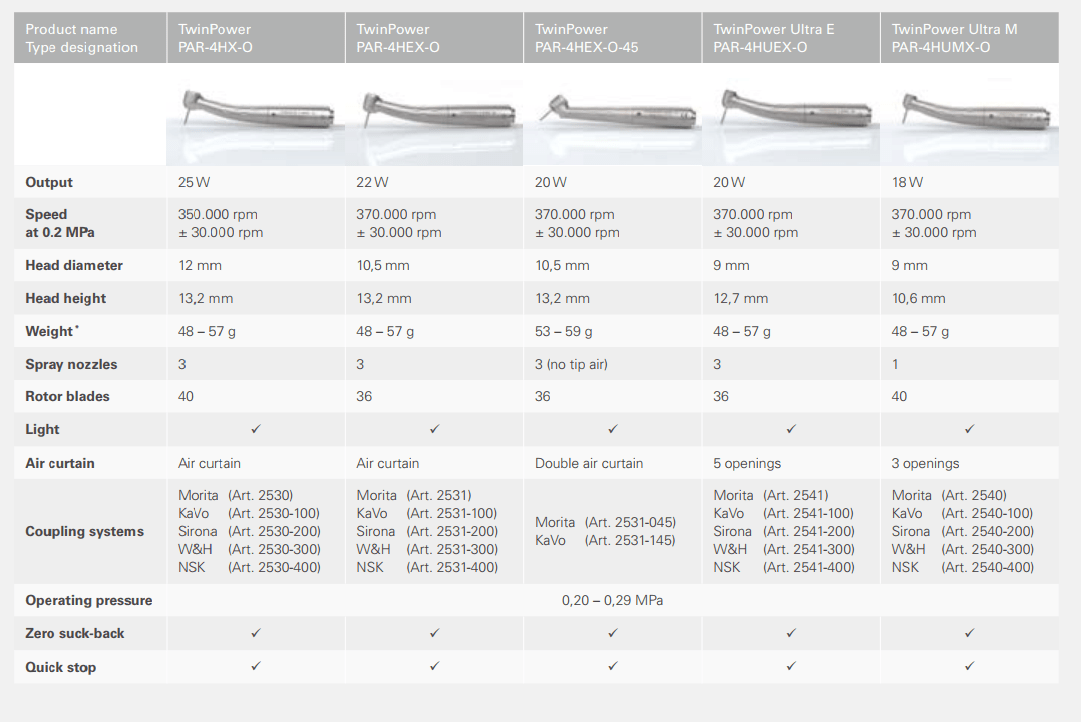1081x722 pixels.
Task: Click the Light checkmark for TwinPower Ultra E
Action: click(x=791, y=429)
